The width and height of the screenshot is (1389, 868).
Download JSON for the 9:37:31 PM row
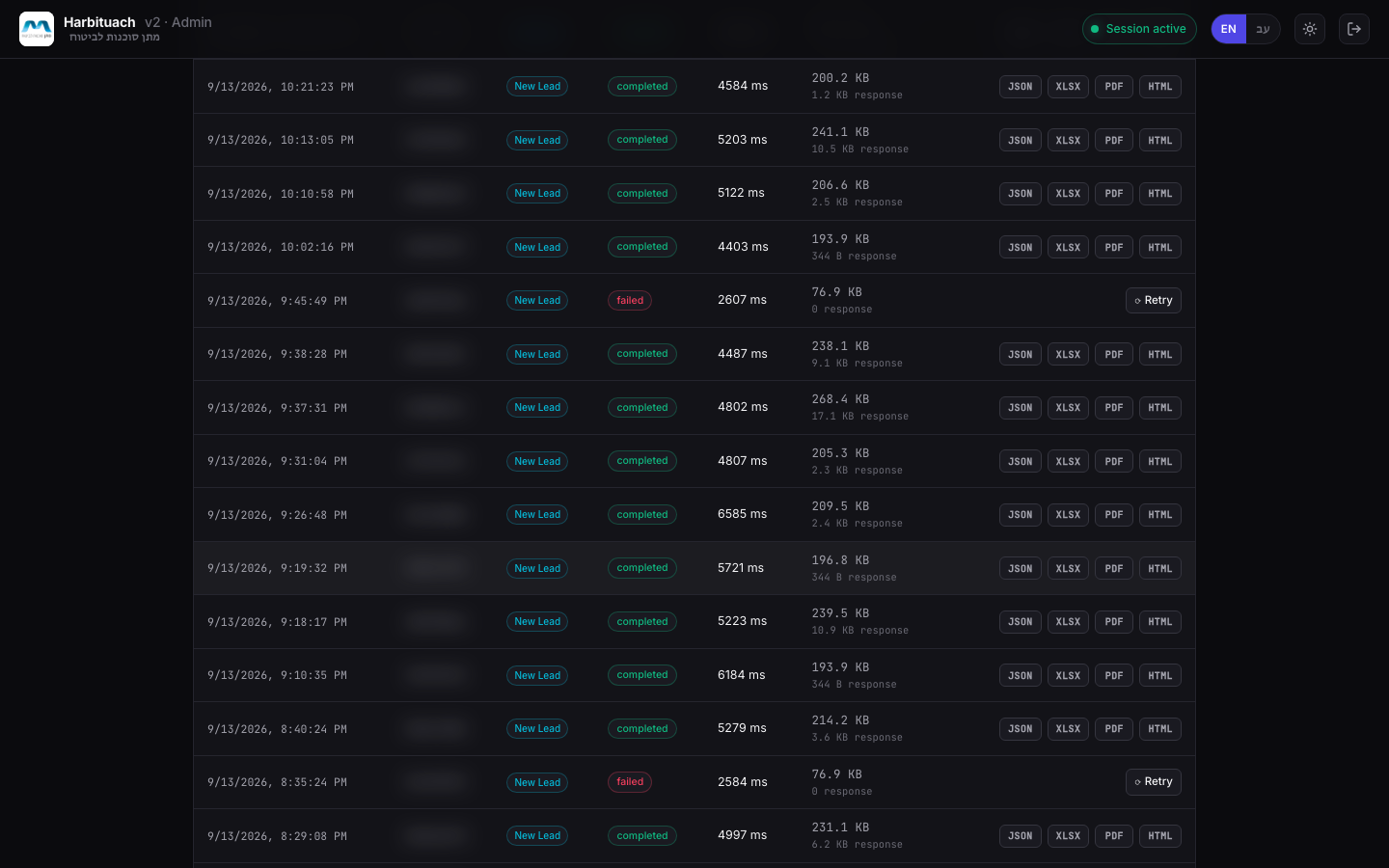point(1021,408)
